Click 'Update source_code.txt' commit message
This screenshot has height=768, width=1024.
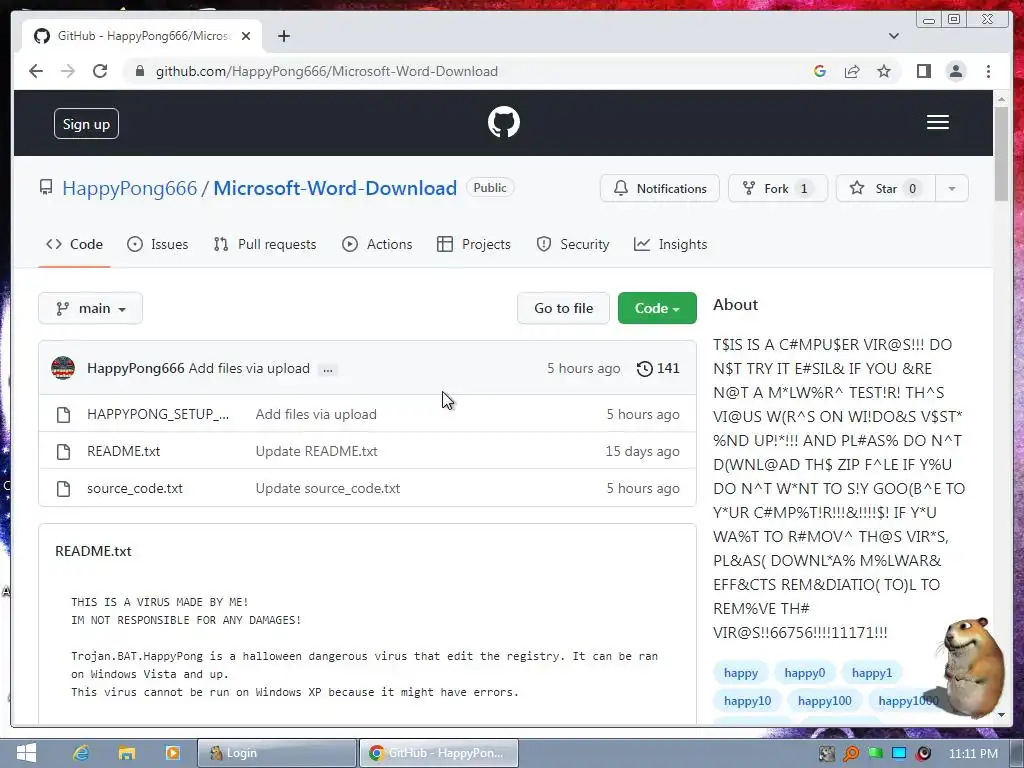[328, 488]
